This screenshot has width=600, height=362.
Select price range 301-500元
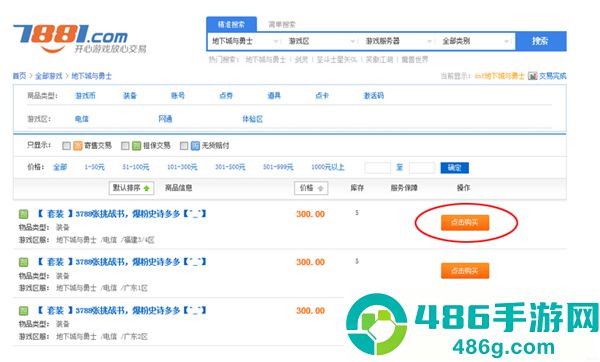[x=230, y=167]
